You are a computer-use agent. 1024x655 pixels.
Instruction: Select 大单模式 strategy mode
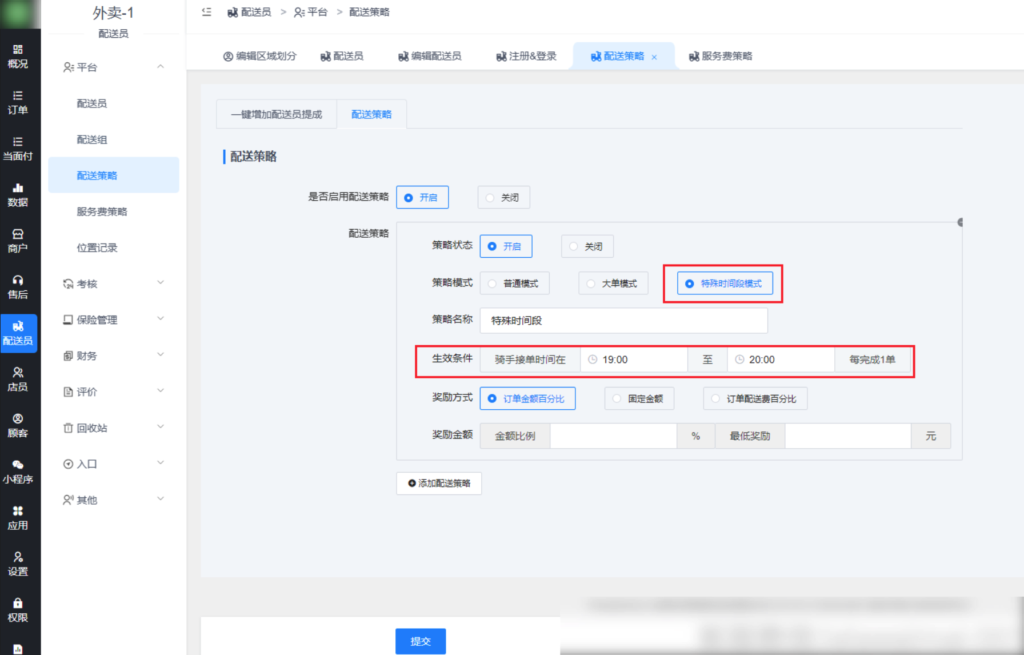[611, 283]
